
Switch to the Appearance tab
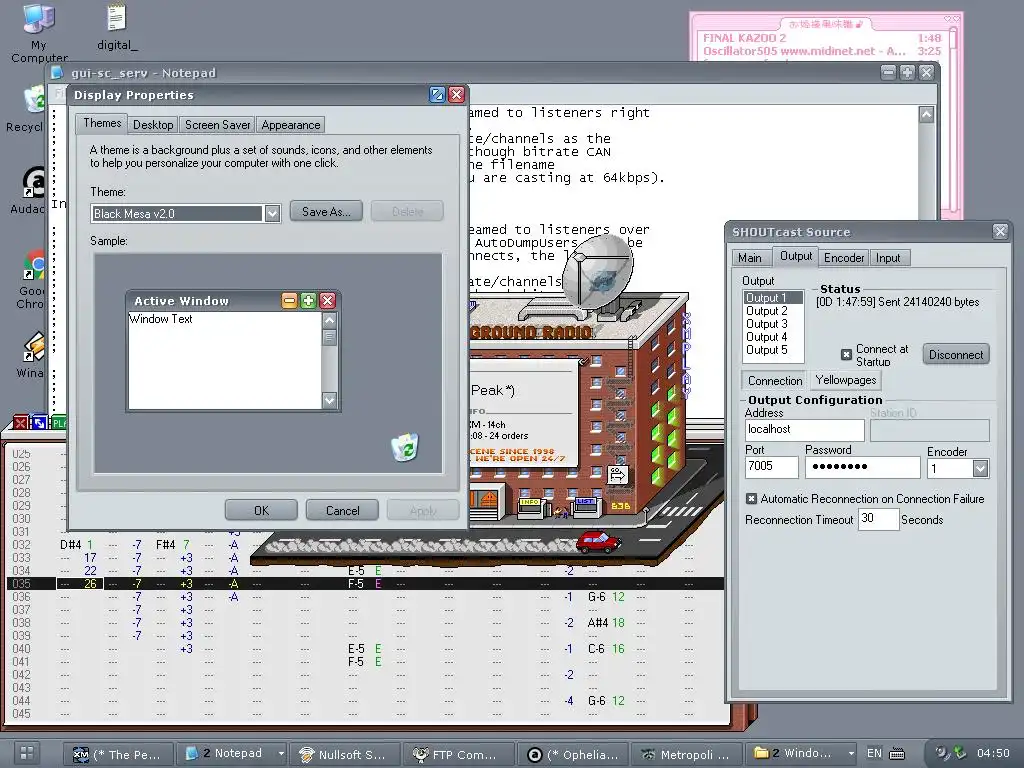click(x=291, y=125)
